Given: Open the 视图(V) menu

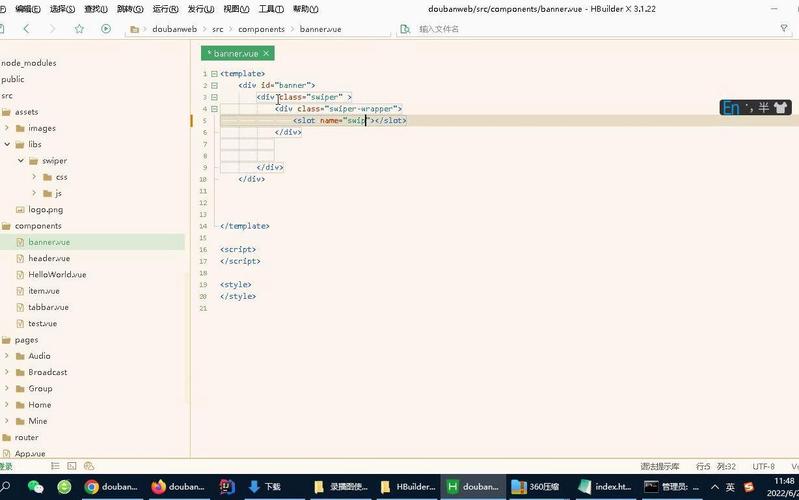Looking at the screenshot, I should (x=236, y=9).
